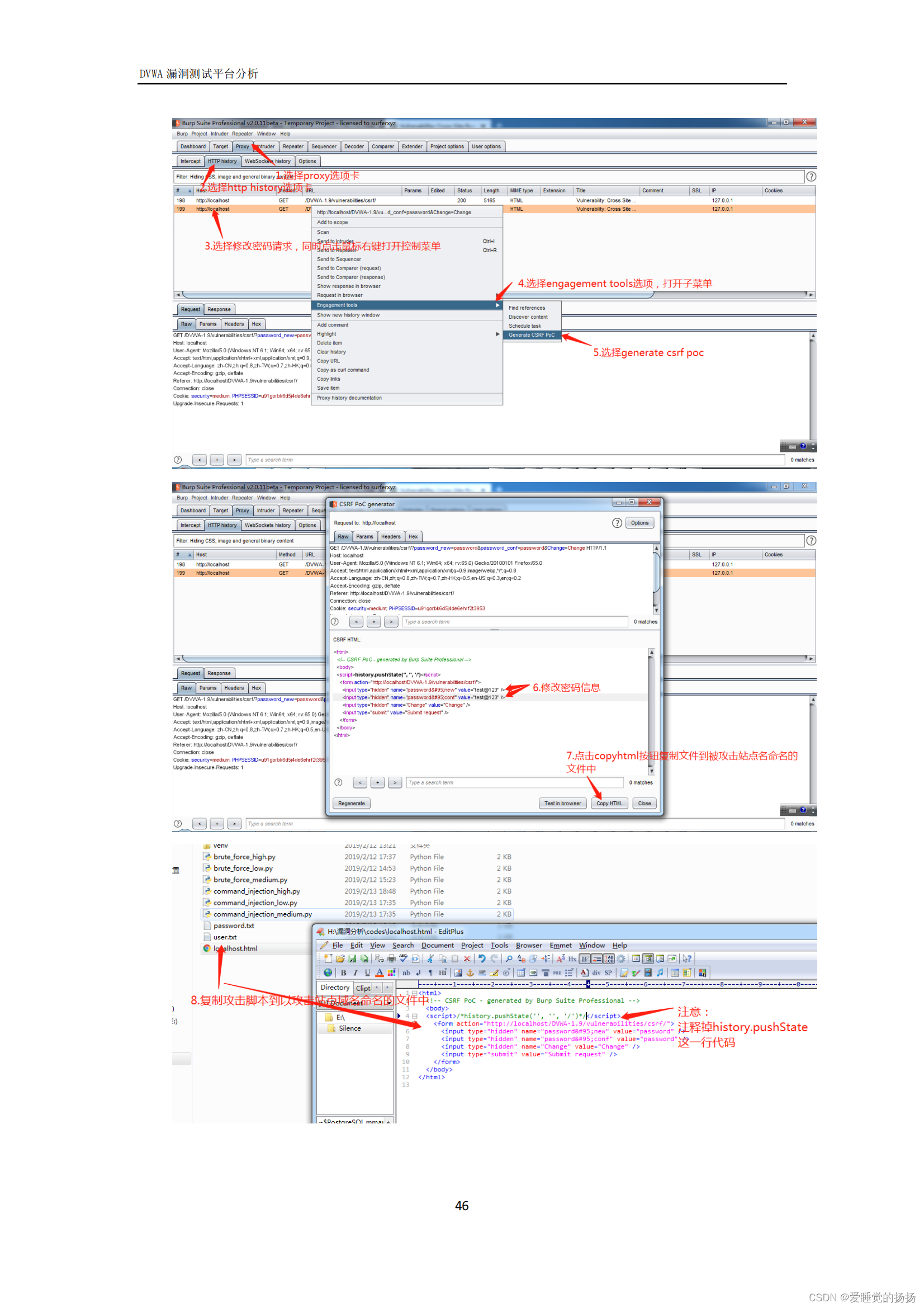
Task: Insert anchor icon in EditPlus HTML toolbar
Action: 470,972
